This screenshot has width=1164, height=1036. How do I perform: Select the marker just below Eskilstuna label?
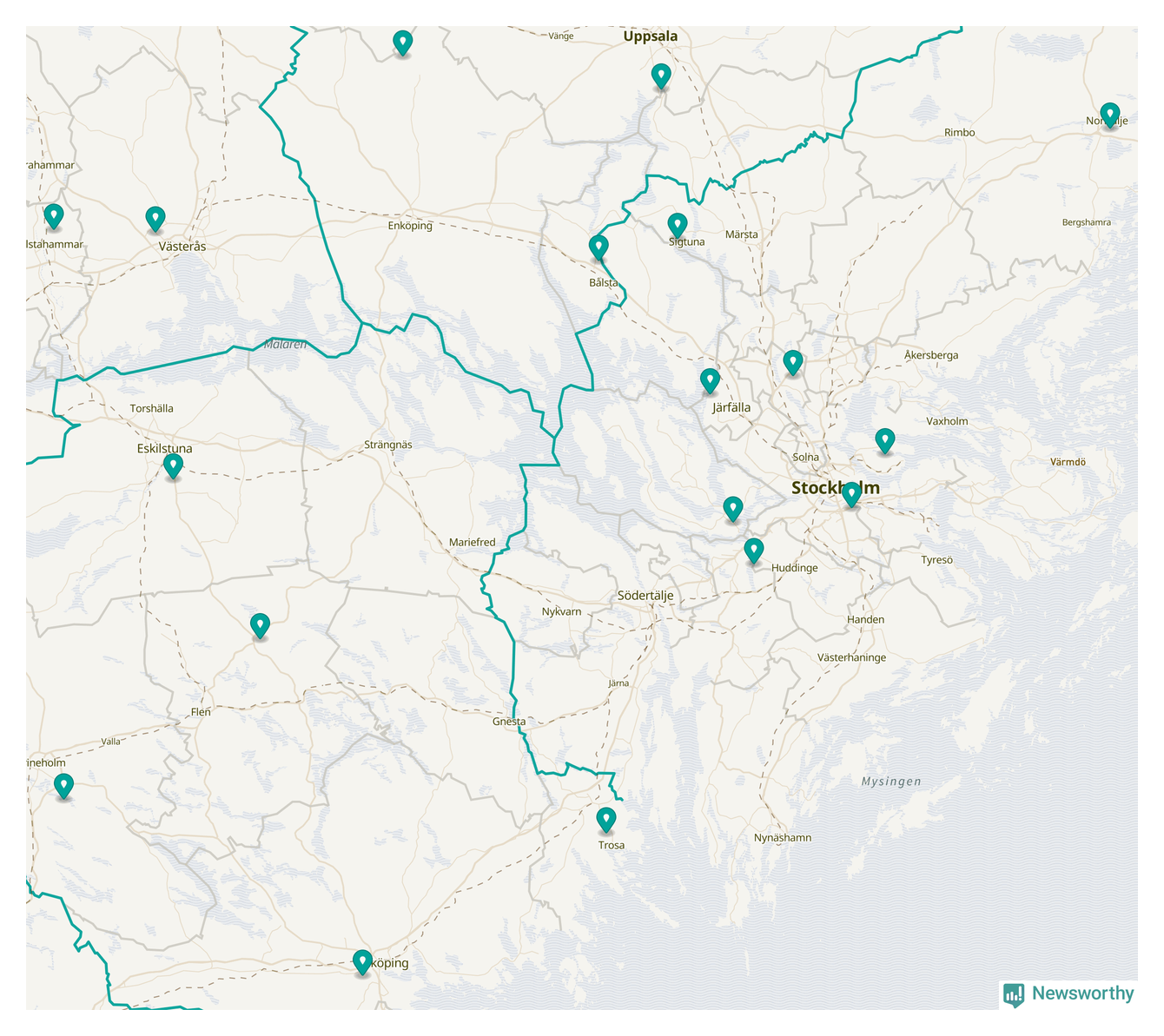pyautogui.click(x=173, y=465)
